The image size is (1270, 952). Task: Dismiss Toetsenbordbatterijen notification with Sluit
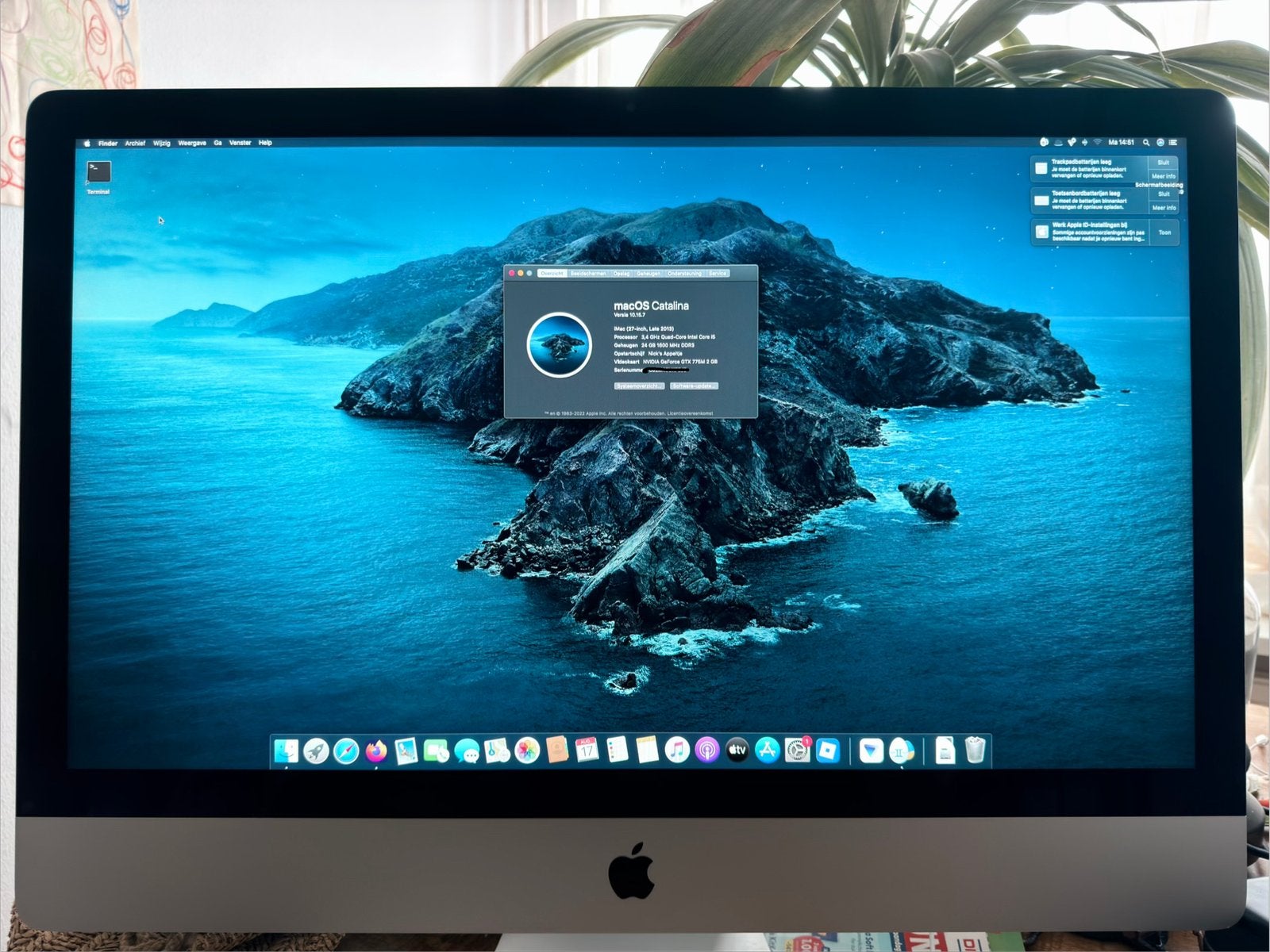[x=1164, y=194]
